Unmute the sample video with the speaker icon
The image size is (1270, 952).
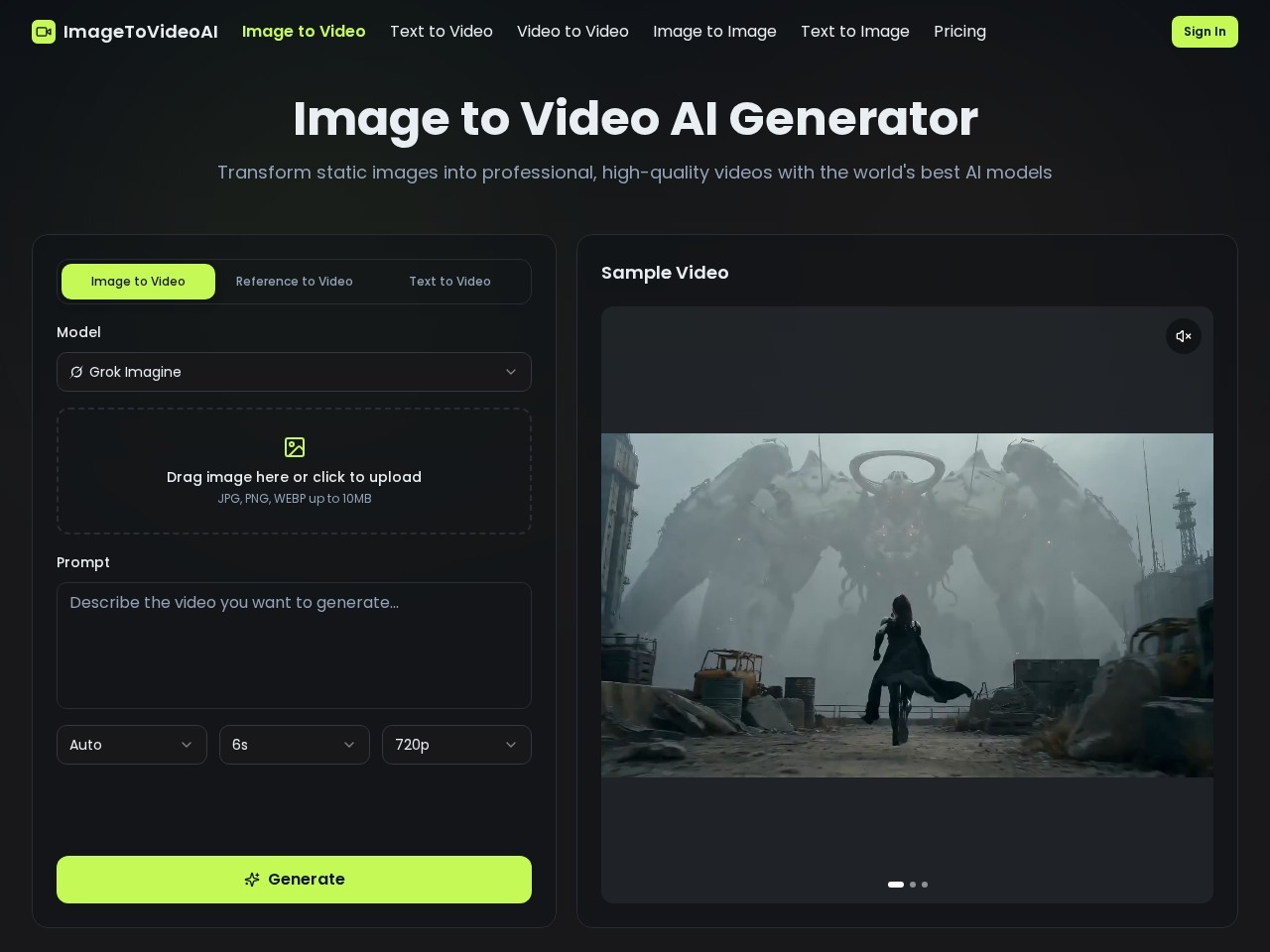[1184, 336]
